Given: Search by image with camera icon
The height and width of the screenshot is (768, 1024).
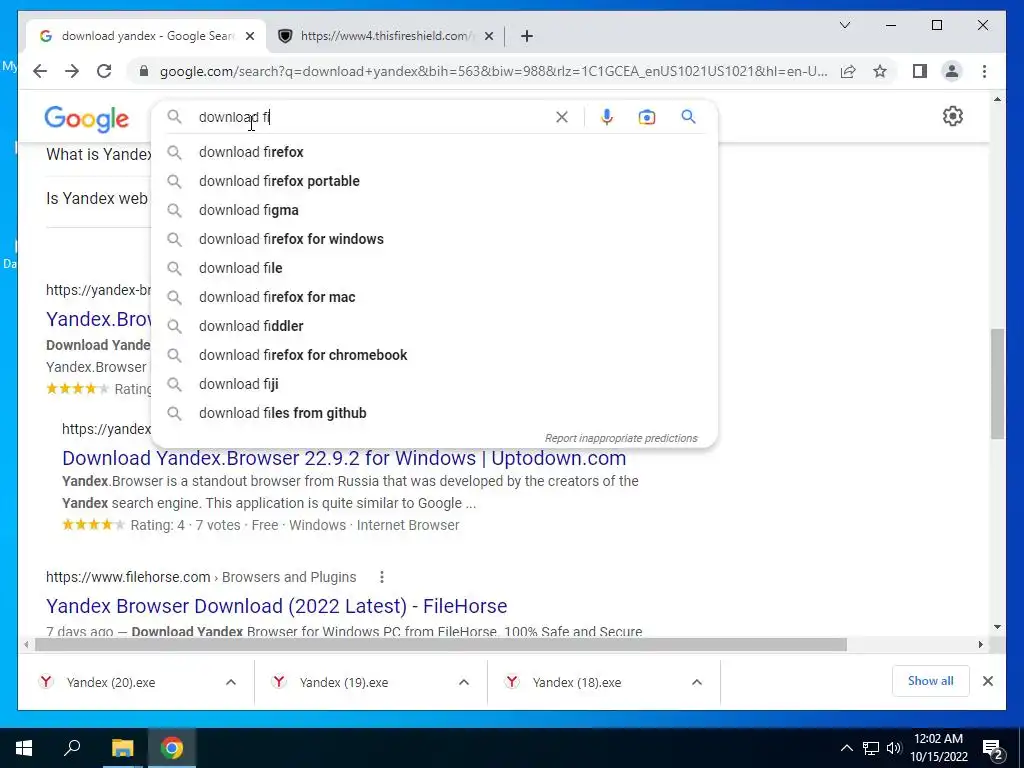Looking at the screenshot, I should tap(647, 117).
